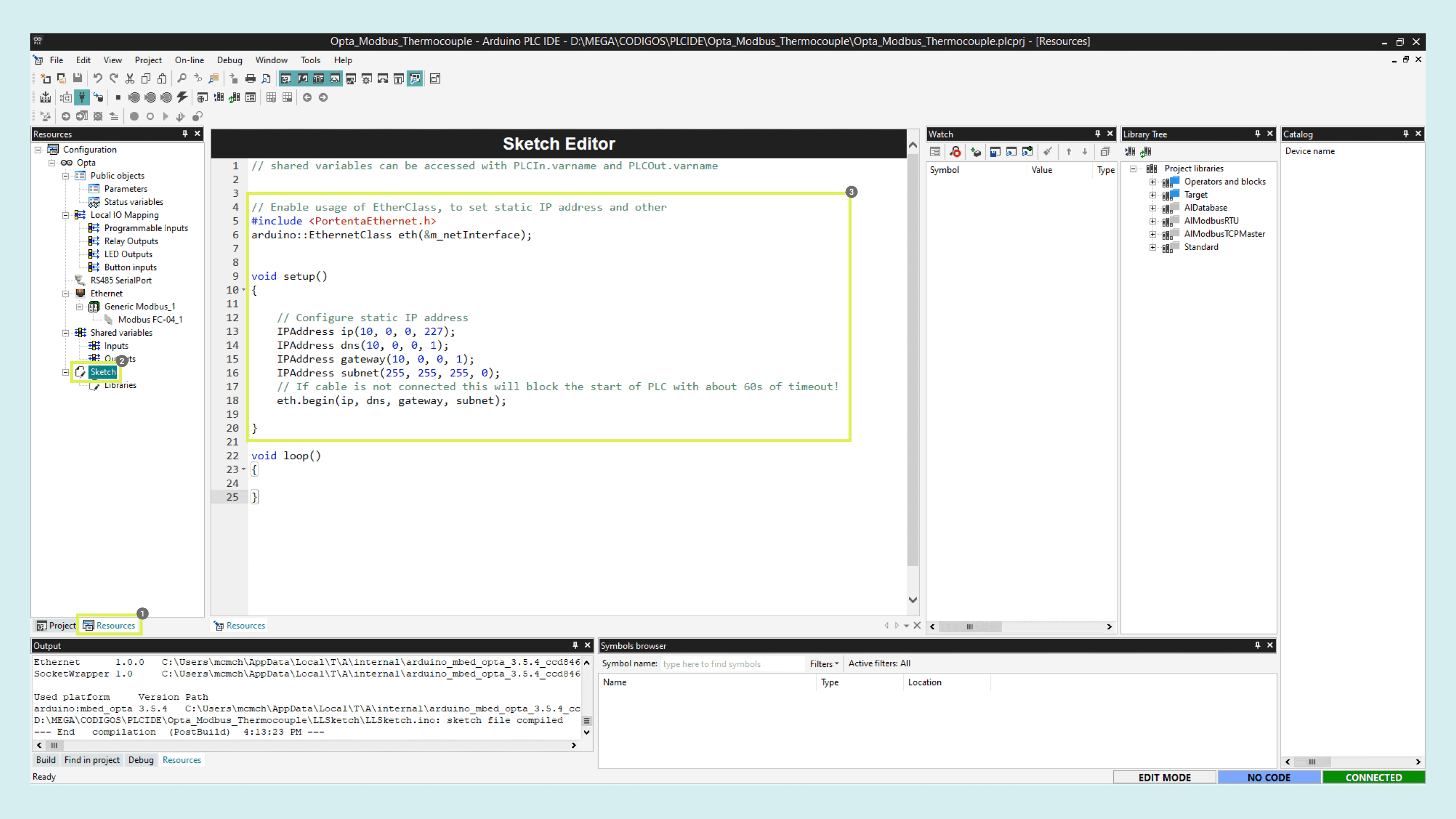Click the up arrow in the Watch toolbar
This screenshot has width=1456, height=819.
pos(1068,152)
